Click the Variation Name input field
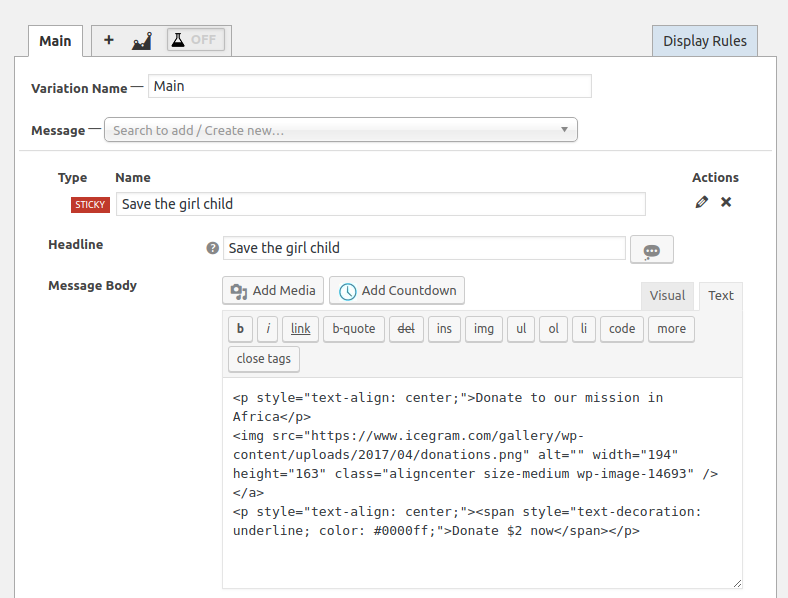The image size is (788, 598). (x=370, y=86)
